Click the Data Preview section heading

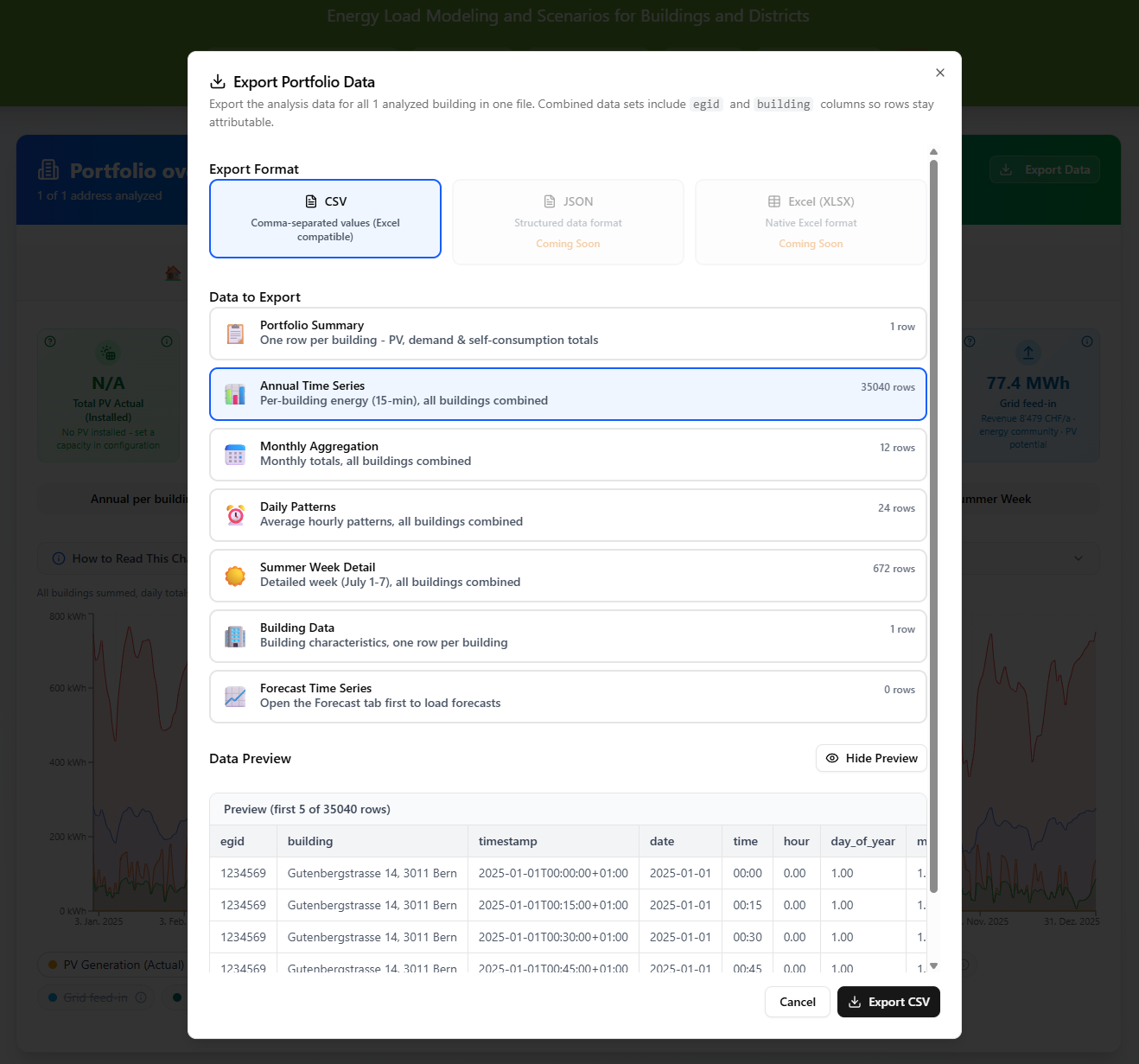250,759
